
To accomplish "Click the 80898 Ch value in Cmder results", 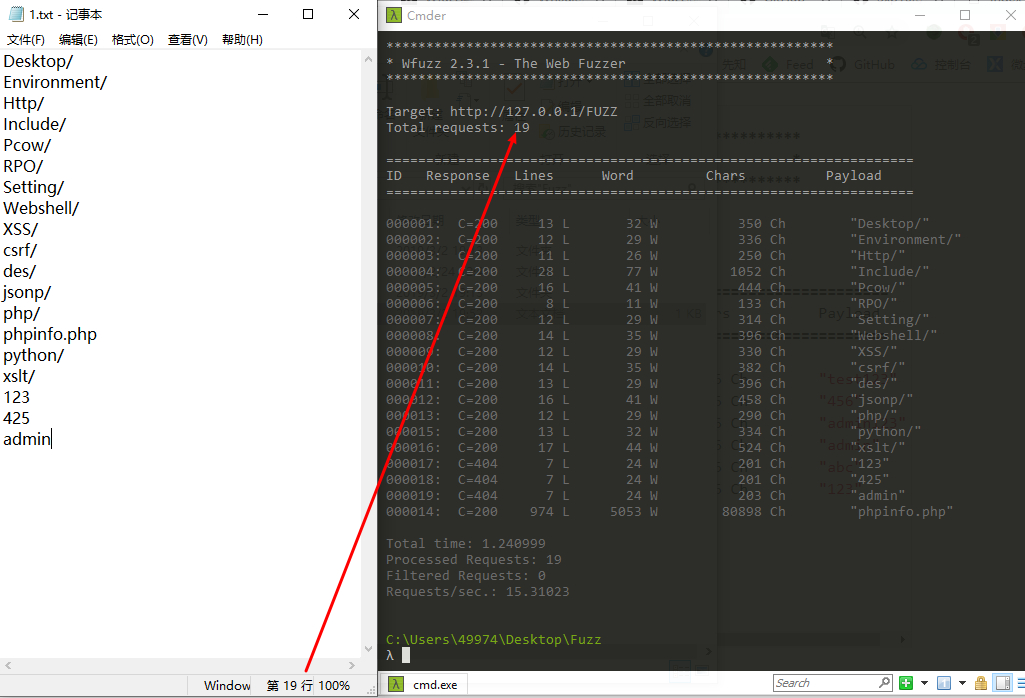I will point(754,512).
